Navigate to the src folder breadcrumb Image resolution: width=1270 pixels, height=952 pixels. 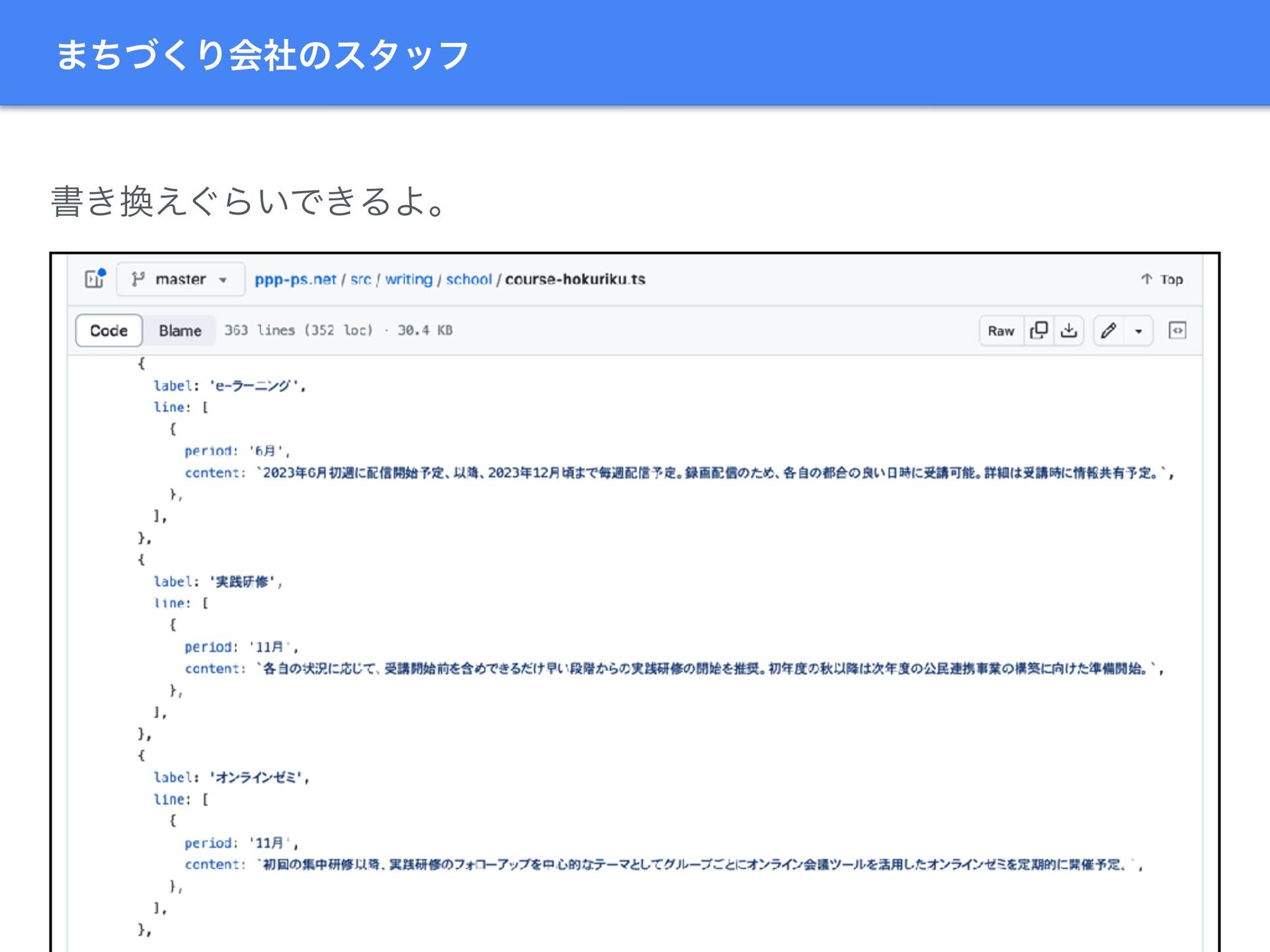tap(360, 279)
